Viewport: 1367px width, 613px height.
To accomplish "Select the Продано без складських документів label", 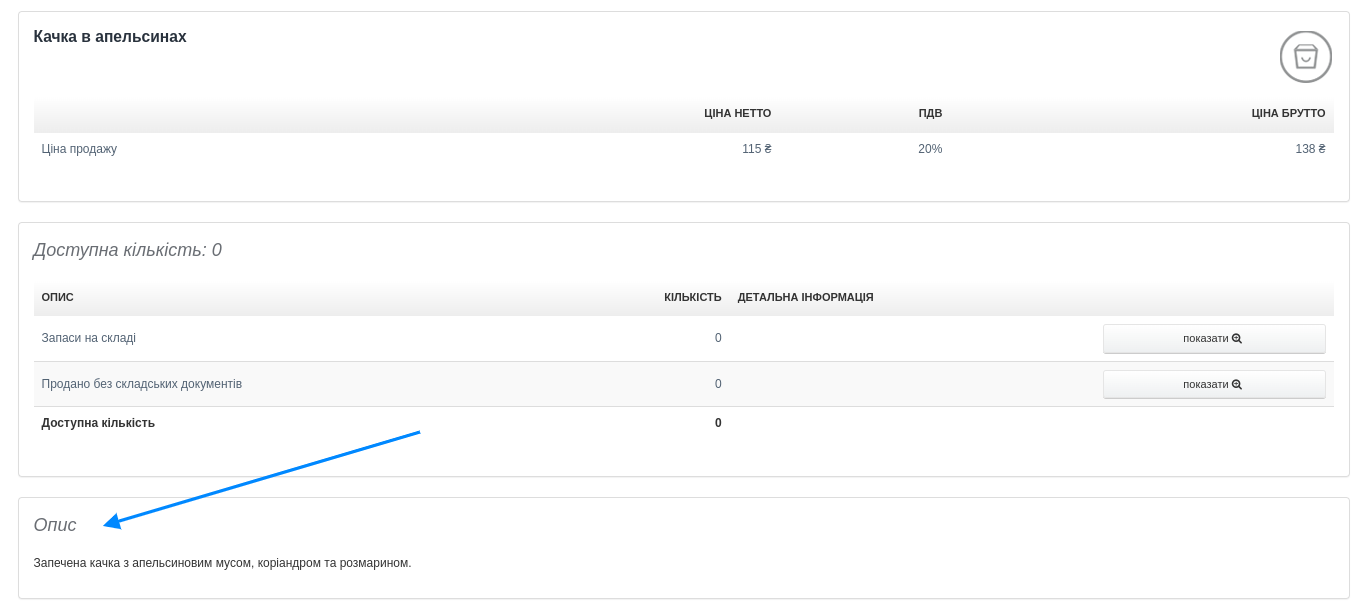I will coord(141,384).
